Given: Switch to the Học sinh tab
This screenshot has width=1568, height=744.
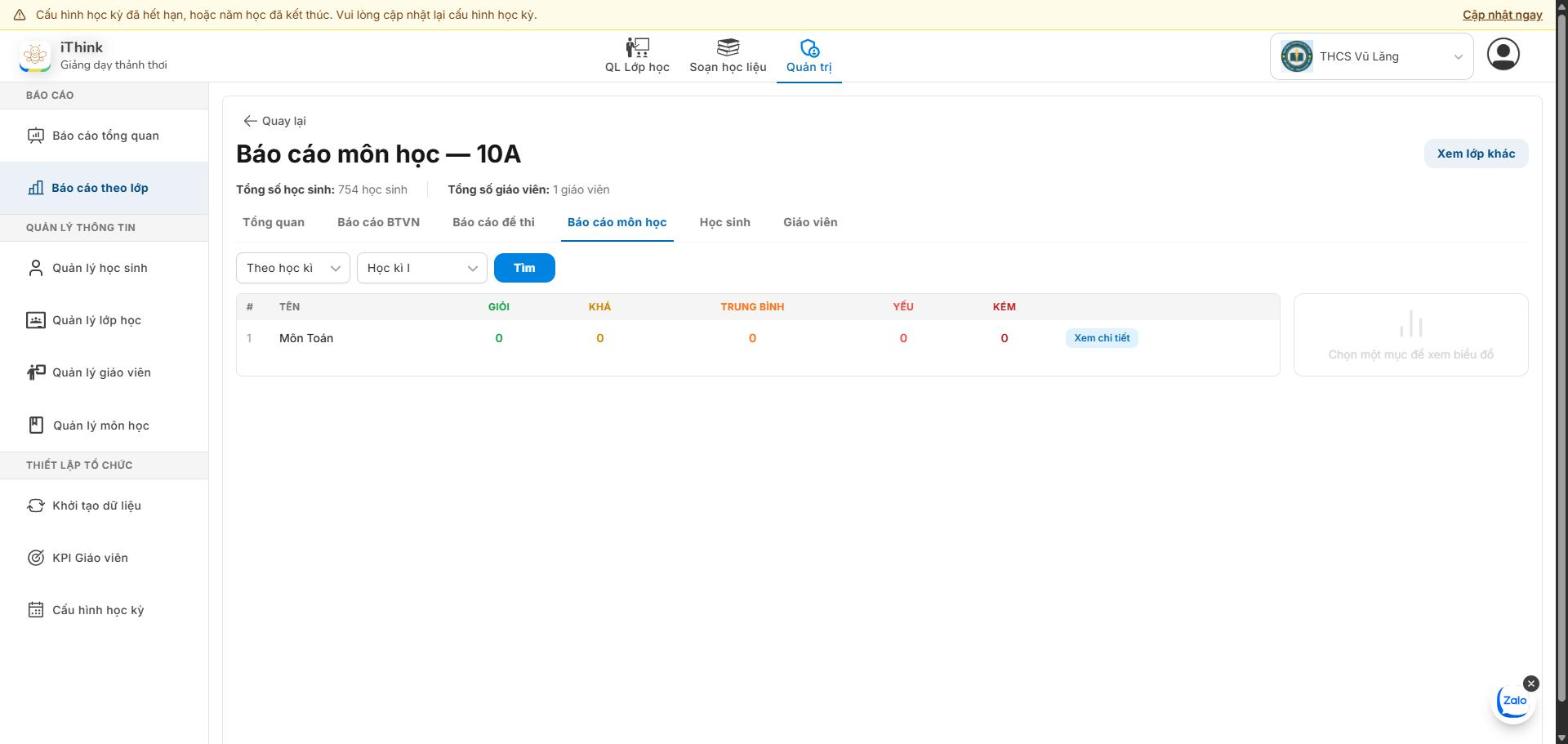Looking at the screenshot, I should [725, 222].
